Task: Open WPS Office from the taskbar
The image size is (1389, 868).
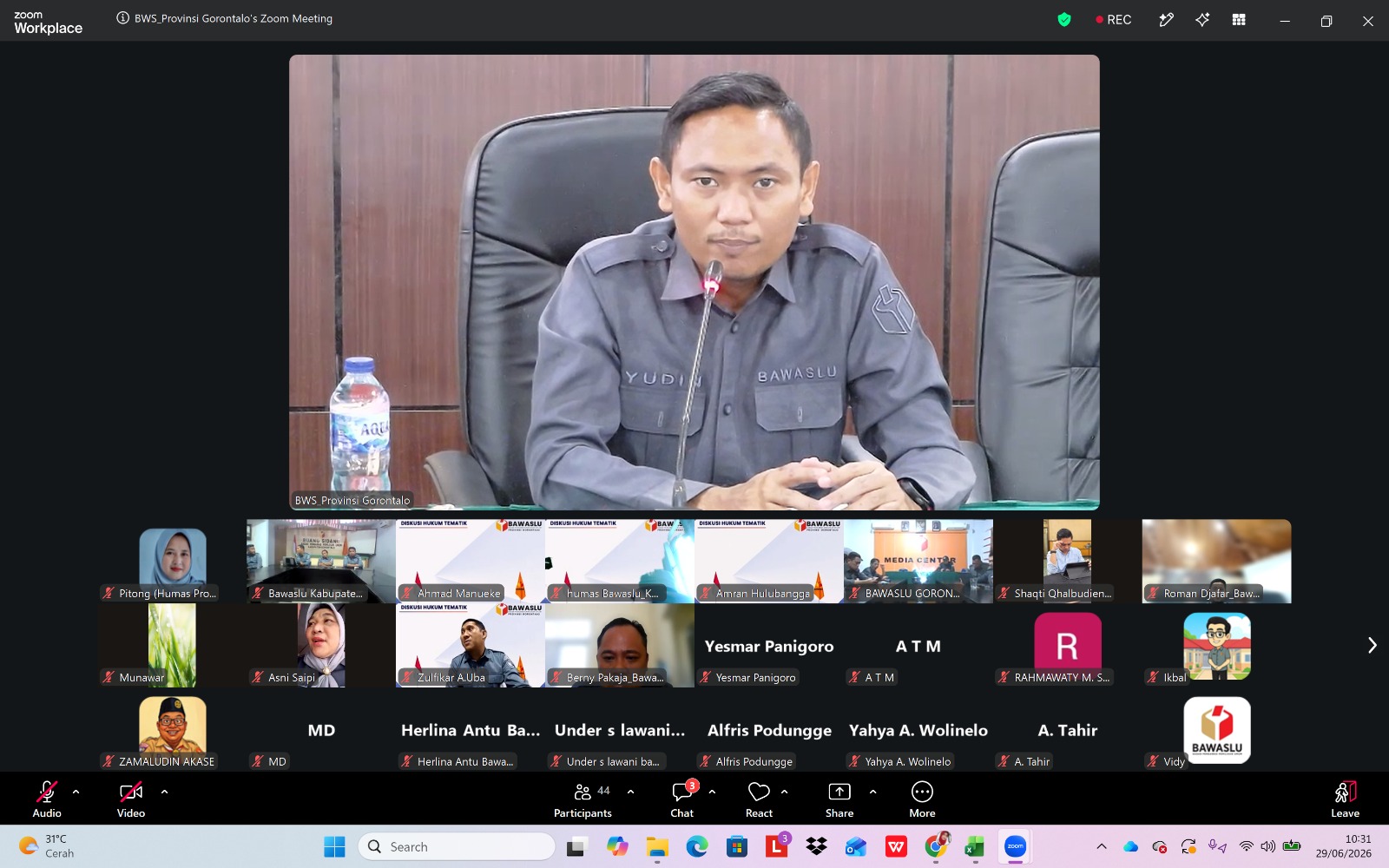Action: pyautogui.click(x=896, y=846)
